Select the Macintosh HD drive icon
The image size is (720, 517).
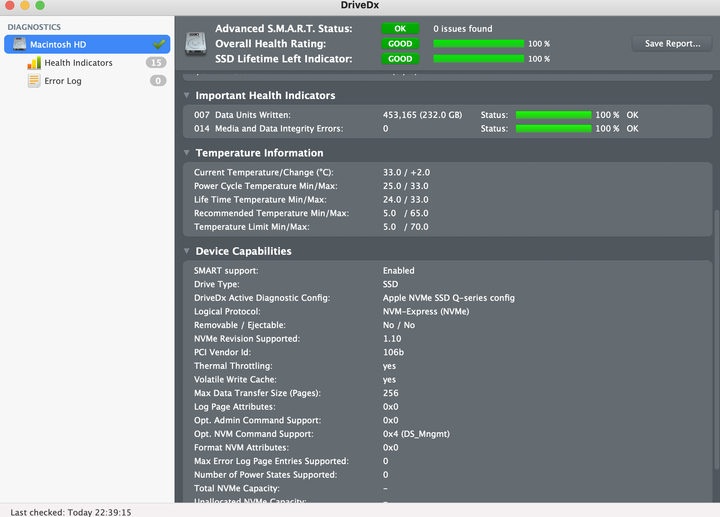pyautogui.click(x=19, y=44)
